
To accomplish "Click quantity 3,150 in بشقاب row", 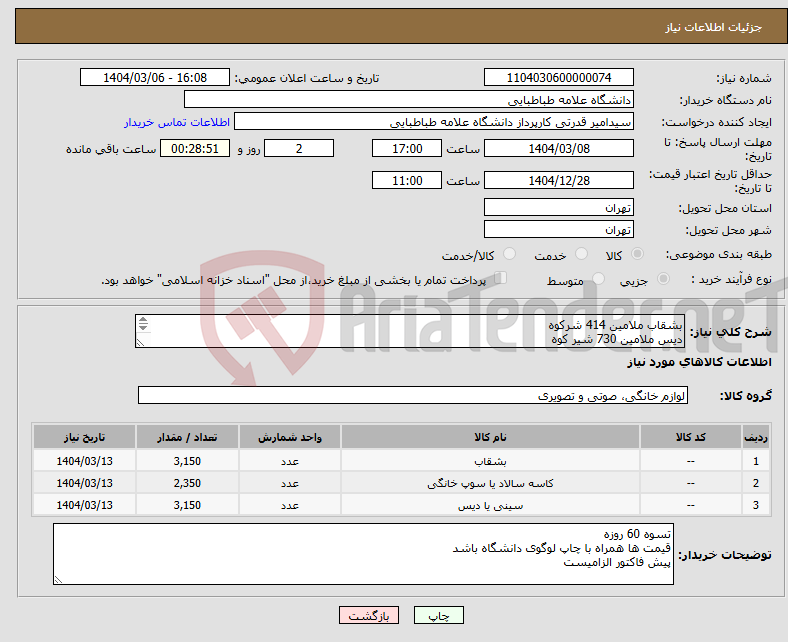I will (x=187, y=461).
